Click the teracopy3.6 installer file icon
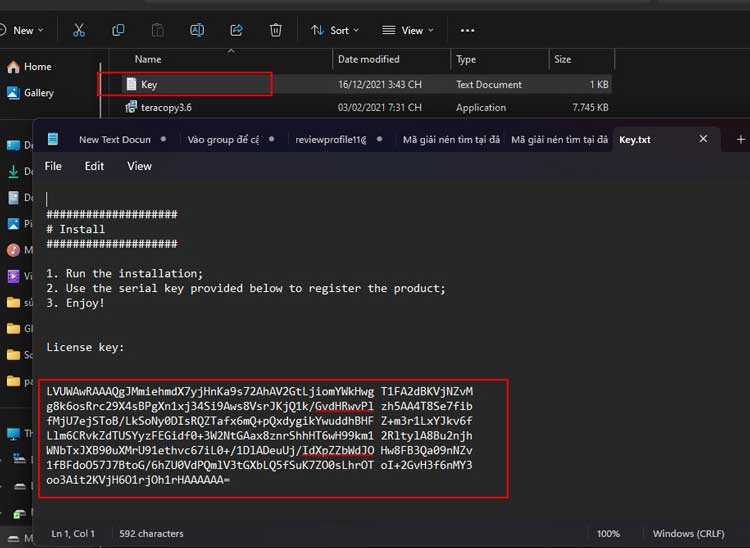Screen dimensions: 750x548 click(131, 107)
